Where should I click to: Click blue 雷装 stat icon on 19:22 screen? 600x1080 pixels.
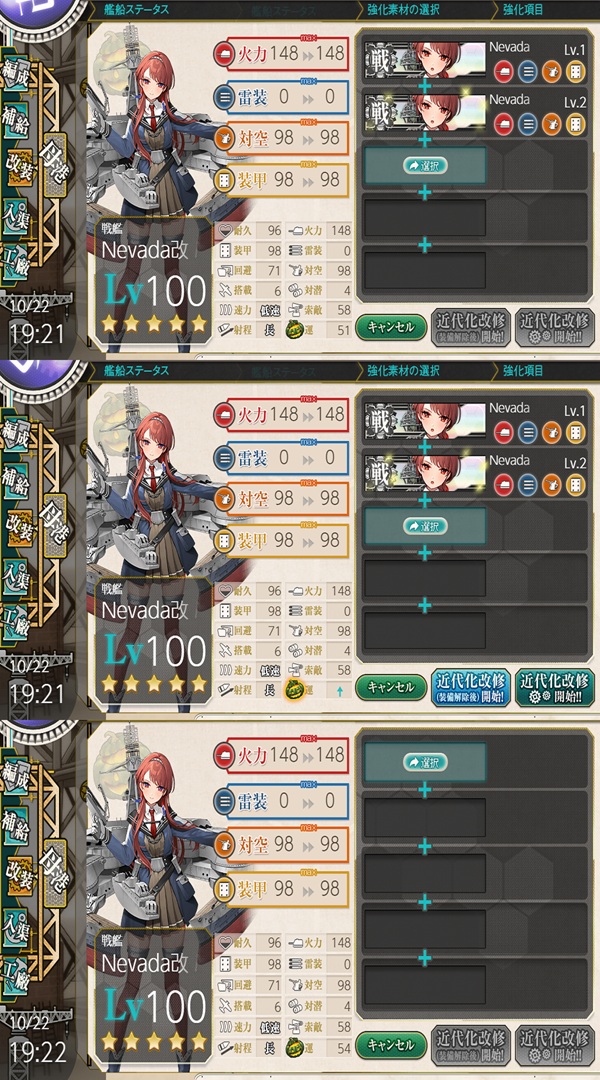coord(224,800)
